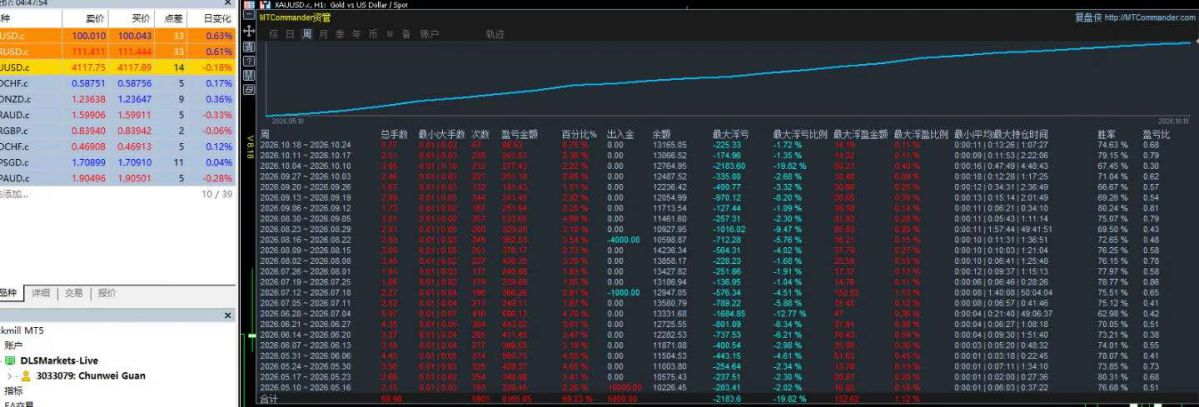Open the MTCommander help question-mark icon
The height and width of the screenshot is (407, 1199).
tap(249, 61)
